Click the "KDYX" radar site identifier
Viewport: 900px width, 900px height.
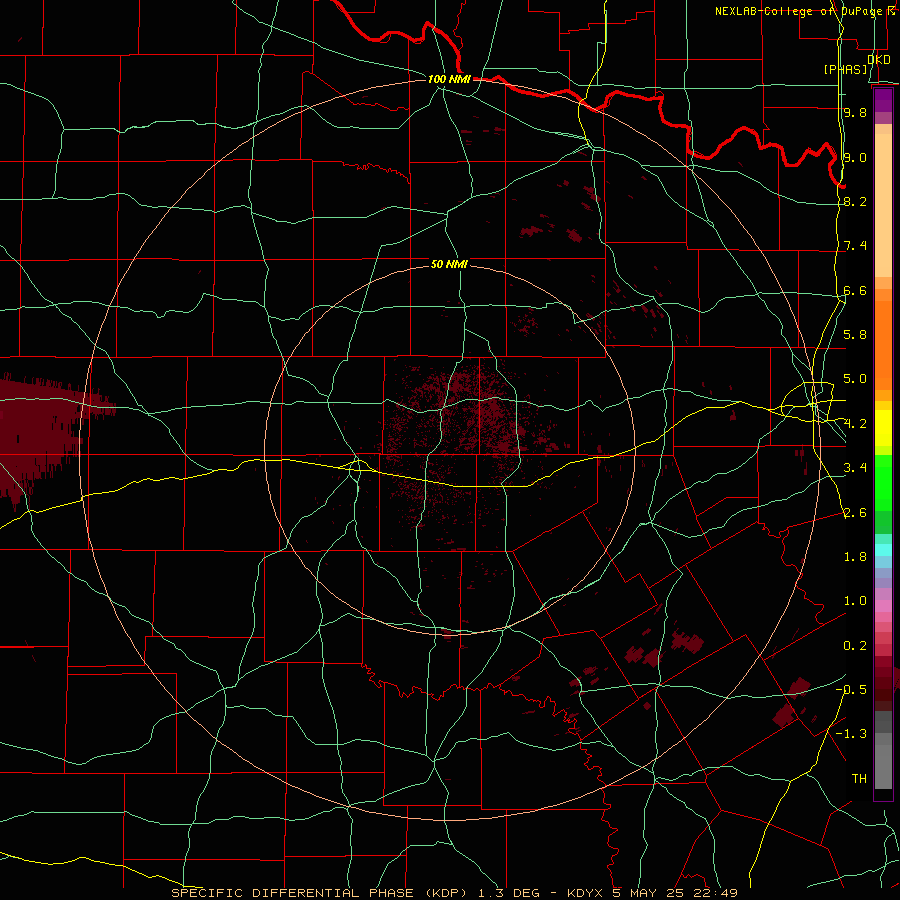click(585, 893)
